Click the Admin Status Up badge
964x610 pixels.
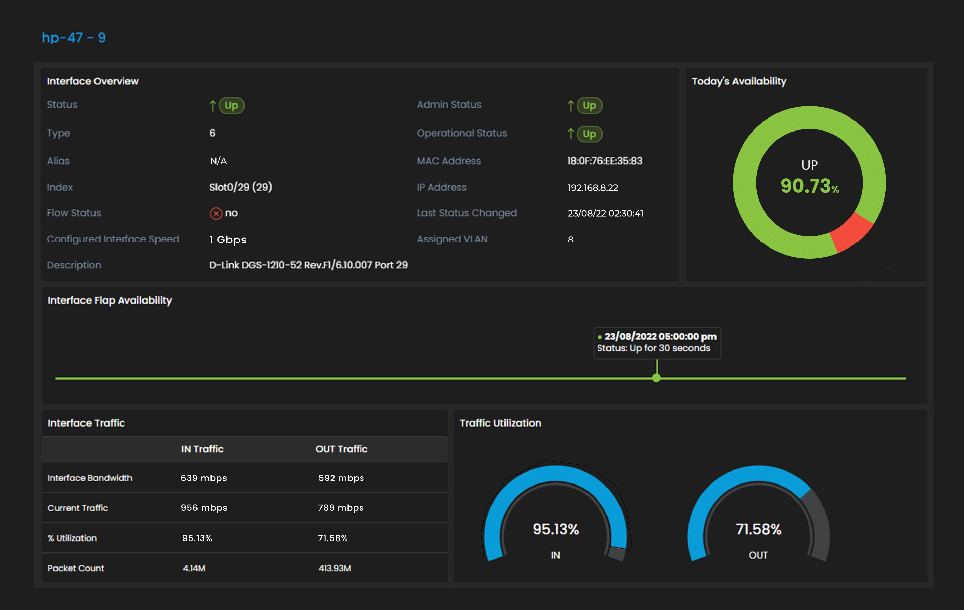pos(589,105)
